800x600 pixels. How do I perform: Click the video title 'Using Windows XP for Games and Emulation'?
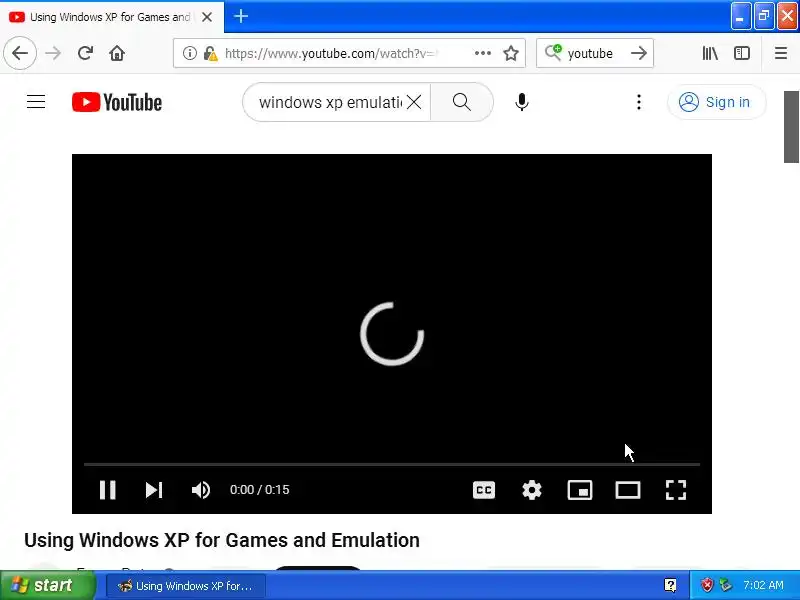[222, 540]
